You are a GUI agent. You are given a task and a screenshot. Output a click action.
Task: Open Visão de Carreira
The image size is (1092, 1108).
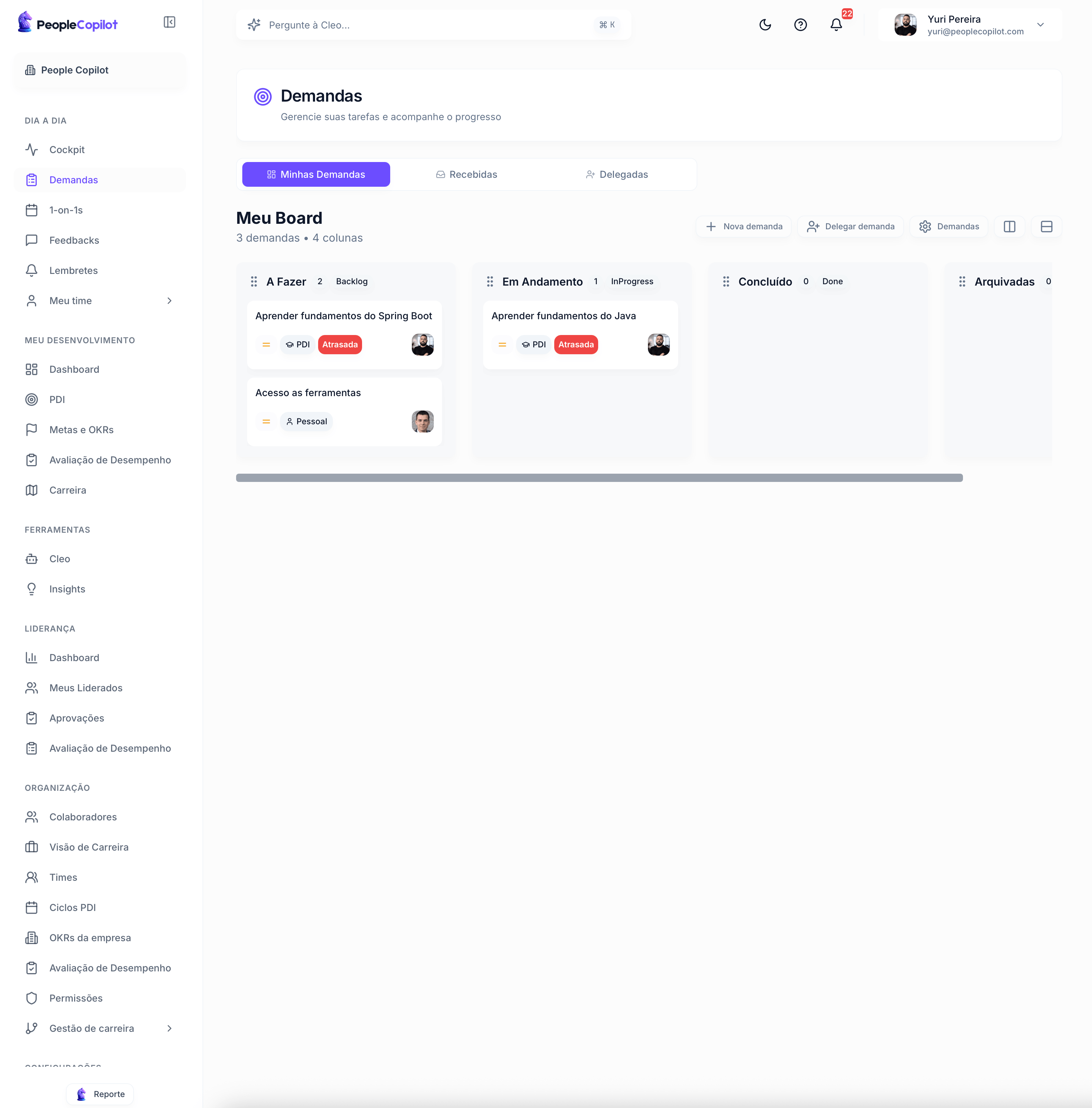pos(100,847)
